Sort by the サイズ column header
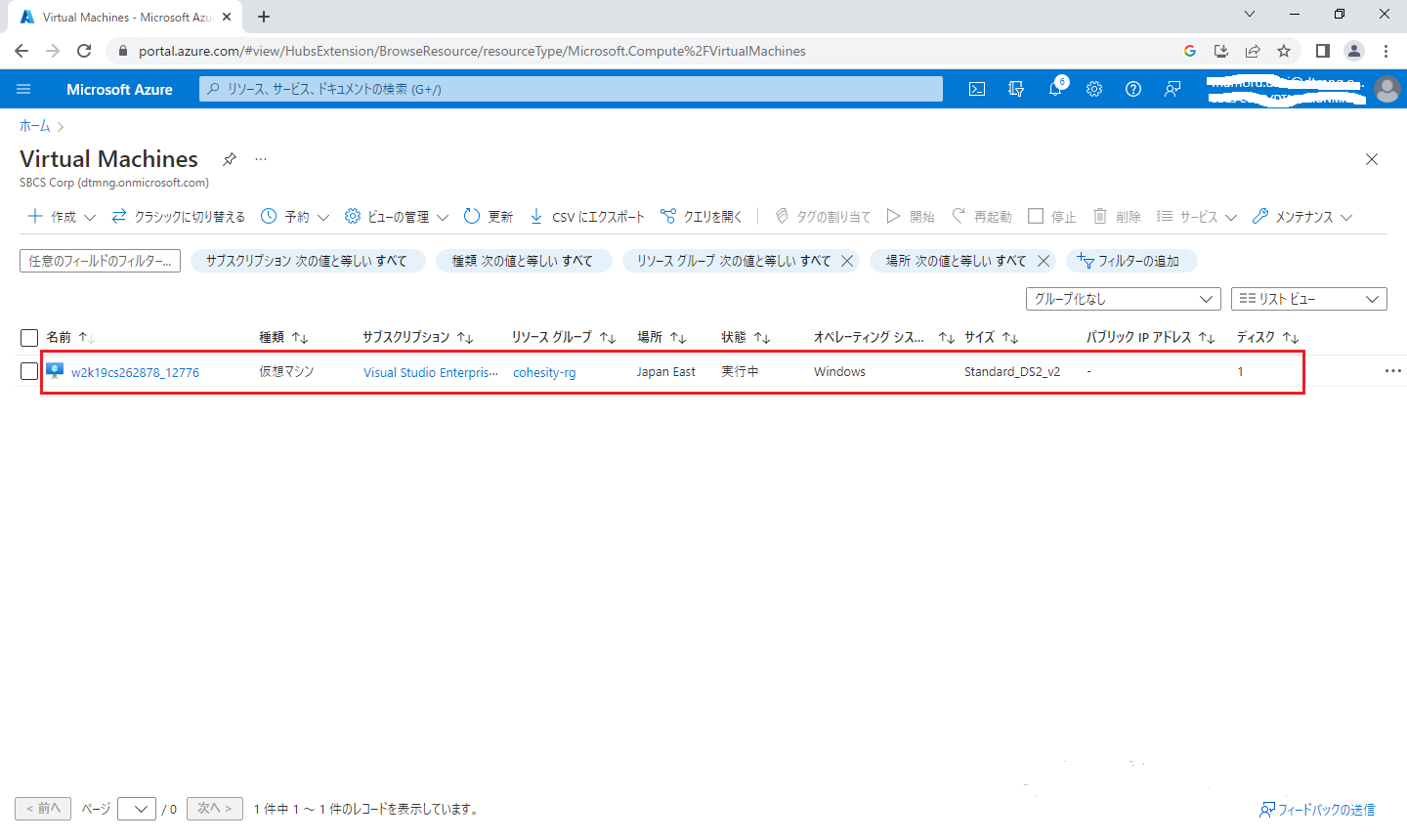This screenshot has height=840, width=1407. click(992, 337)
